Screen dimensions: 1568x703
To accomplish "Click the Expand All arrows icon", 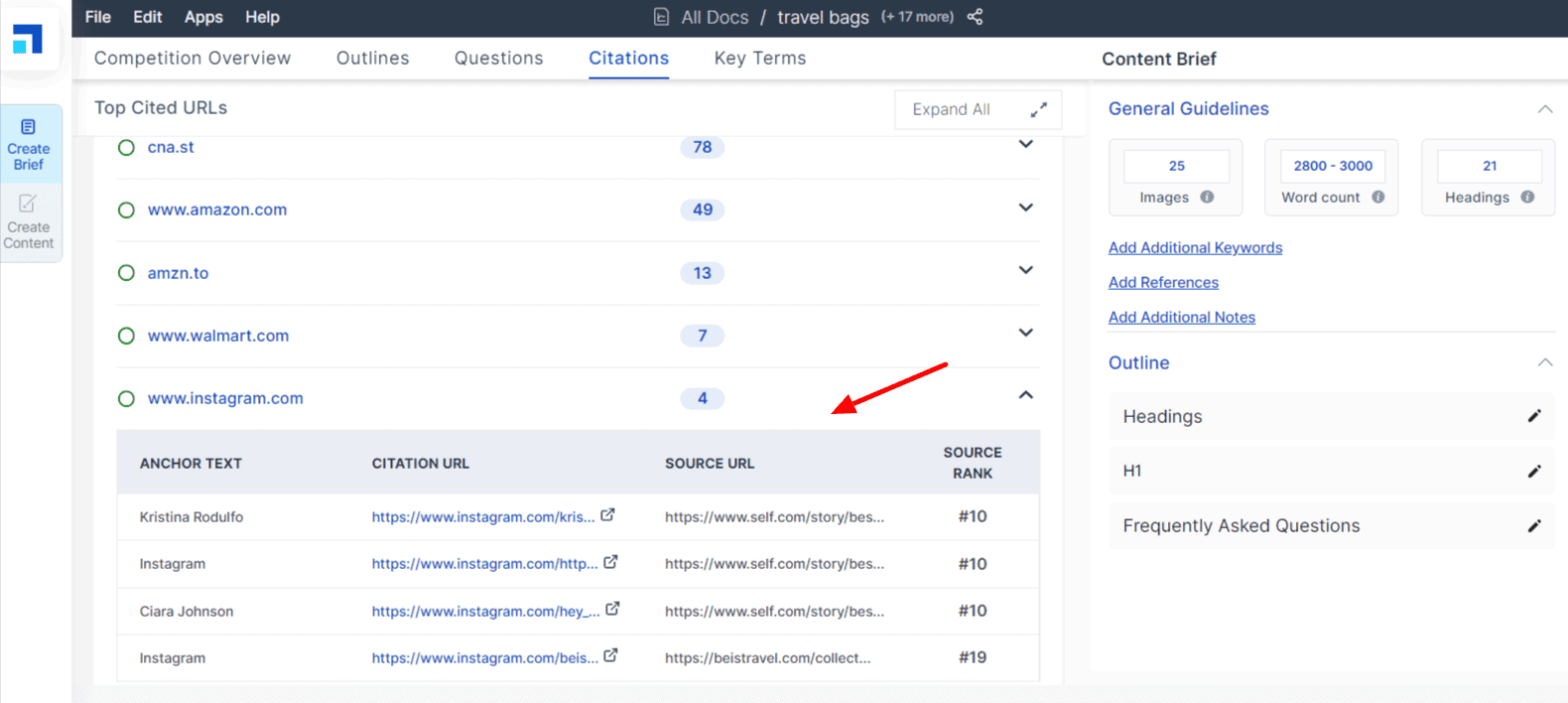I will [x=1038, y=109].
